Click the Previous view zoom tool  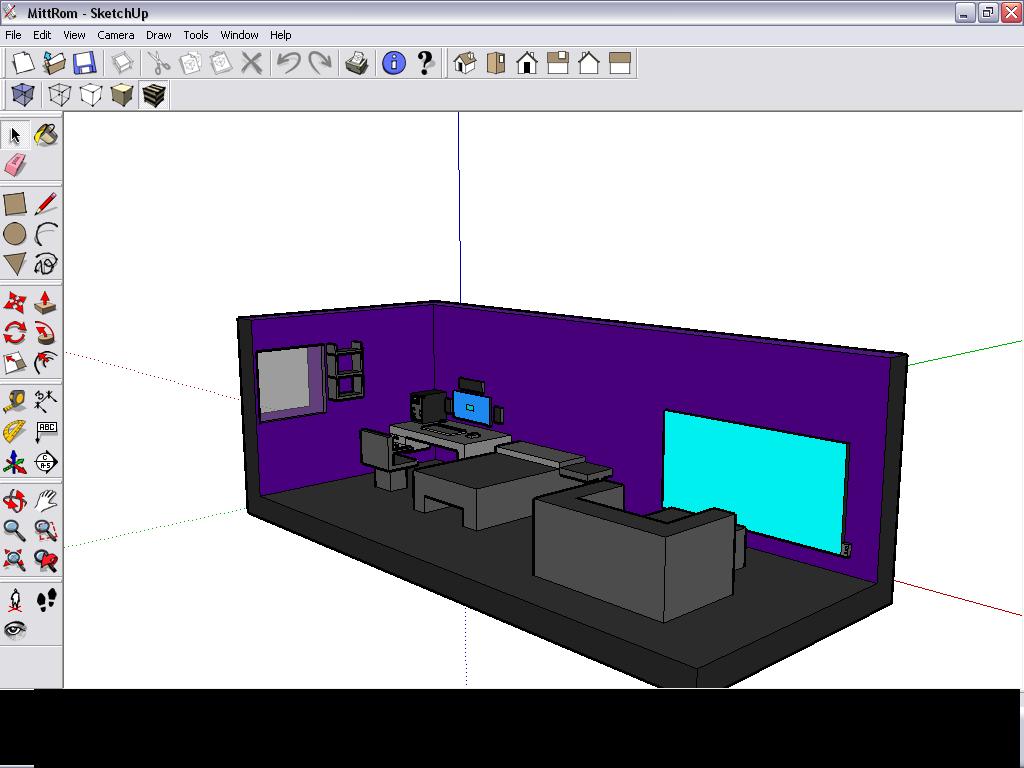coord(46,560)
